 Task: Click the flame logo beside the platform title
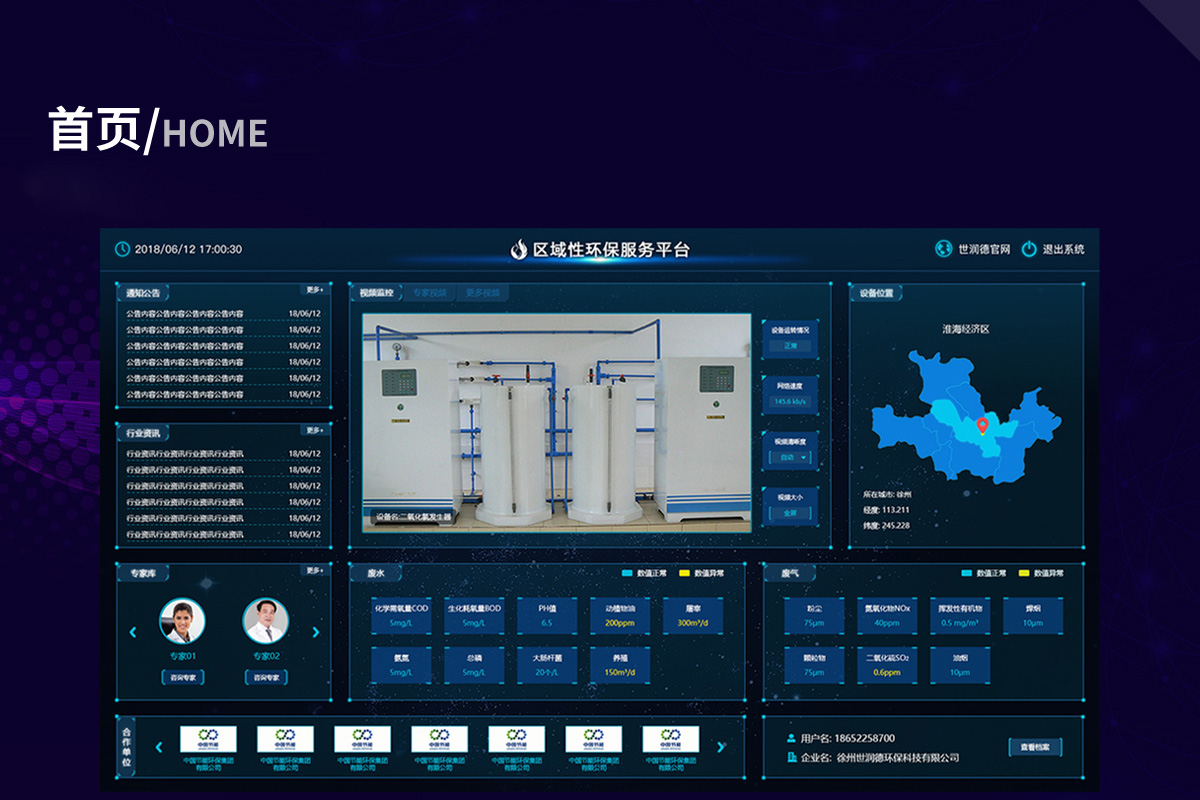tap(518, 250)
